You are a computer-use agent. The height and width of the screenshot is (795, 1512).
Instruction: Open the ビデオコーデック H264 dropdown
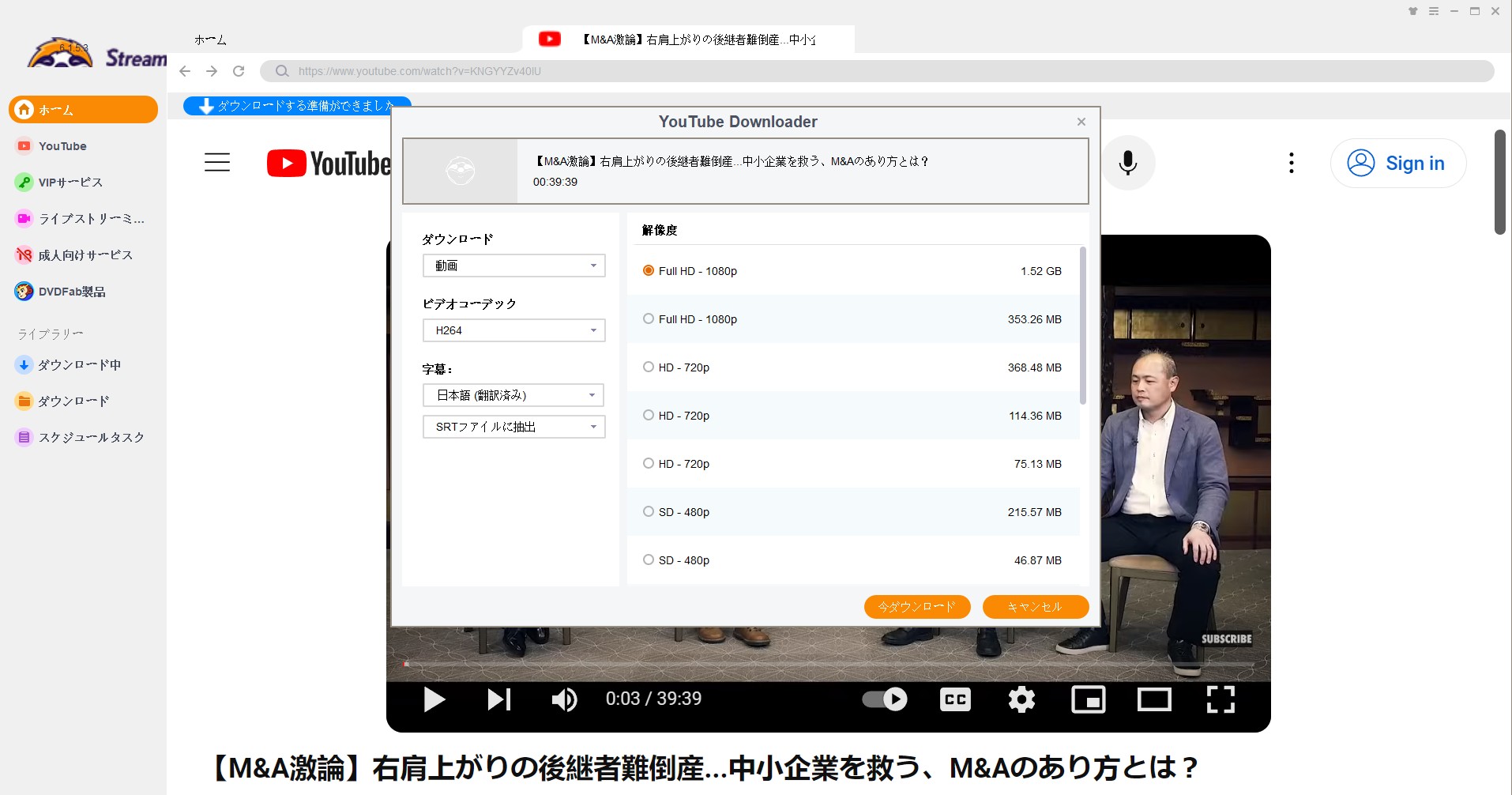coord(514,330)
